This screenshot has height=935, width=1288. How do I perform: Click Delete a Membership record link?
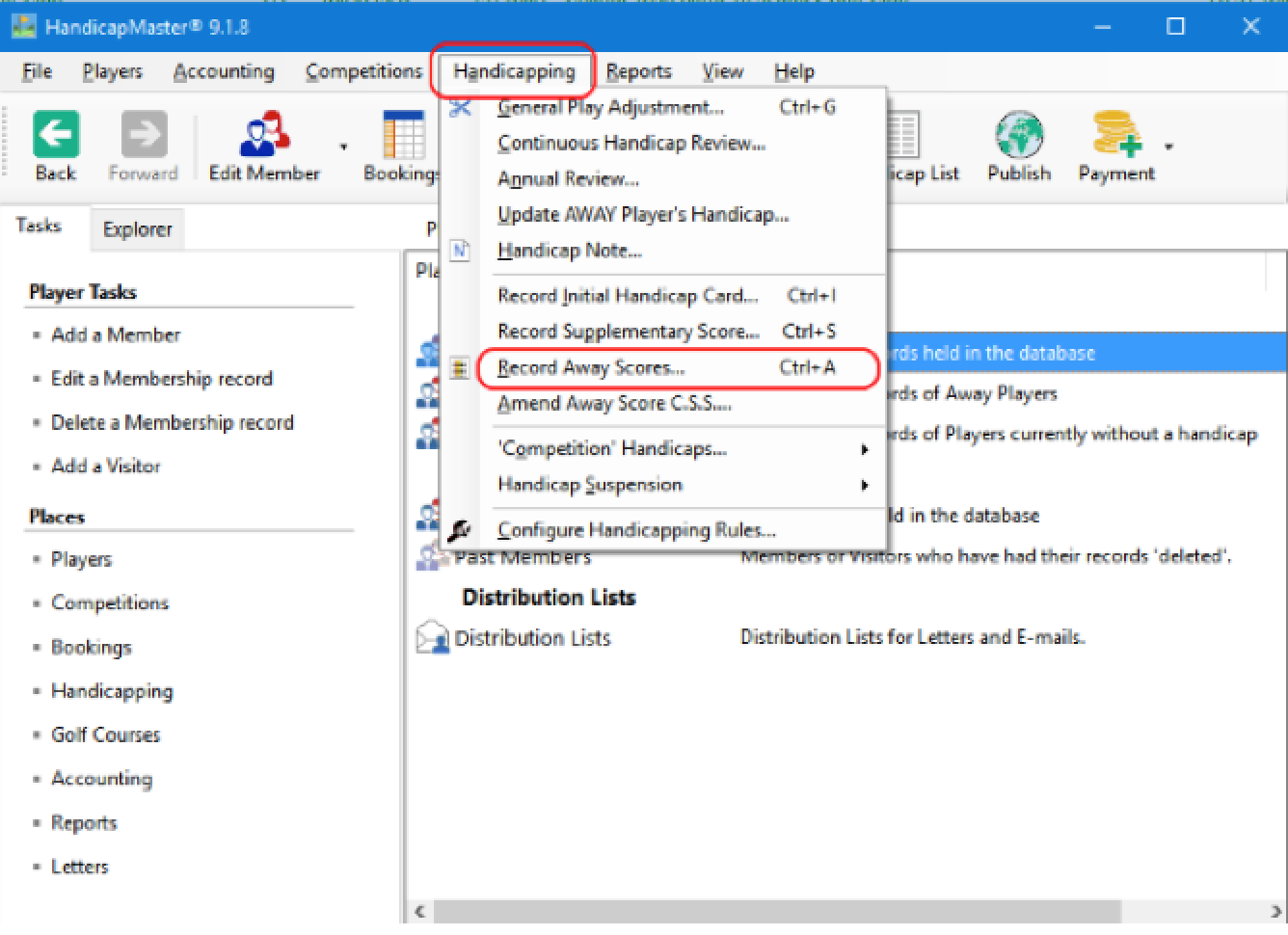[x=173, y=422]
